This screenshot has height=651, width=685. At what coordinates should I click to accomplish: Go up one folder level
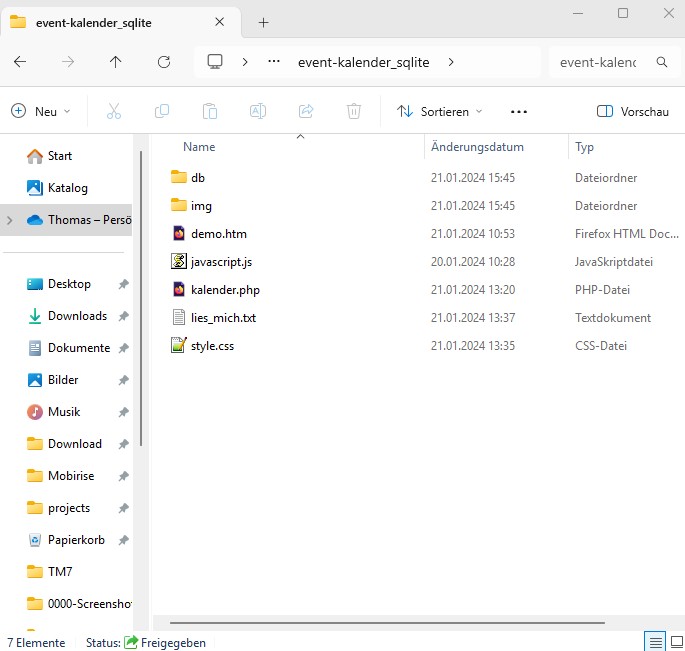pyautogui.click(x=116, y=62)
